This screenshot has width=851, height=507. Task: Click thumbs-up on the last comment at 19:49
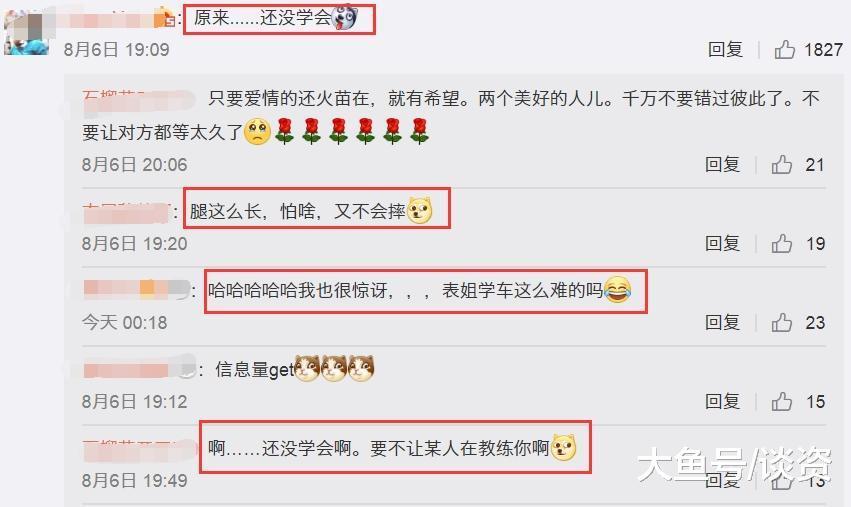coord(782,480)
